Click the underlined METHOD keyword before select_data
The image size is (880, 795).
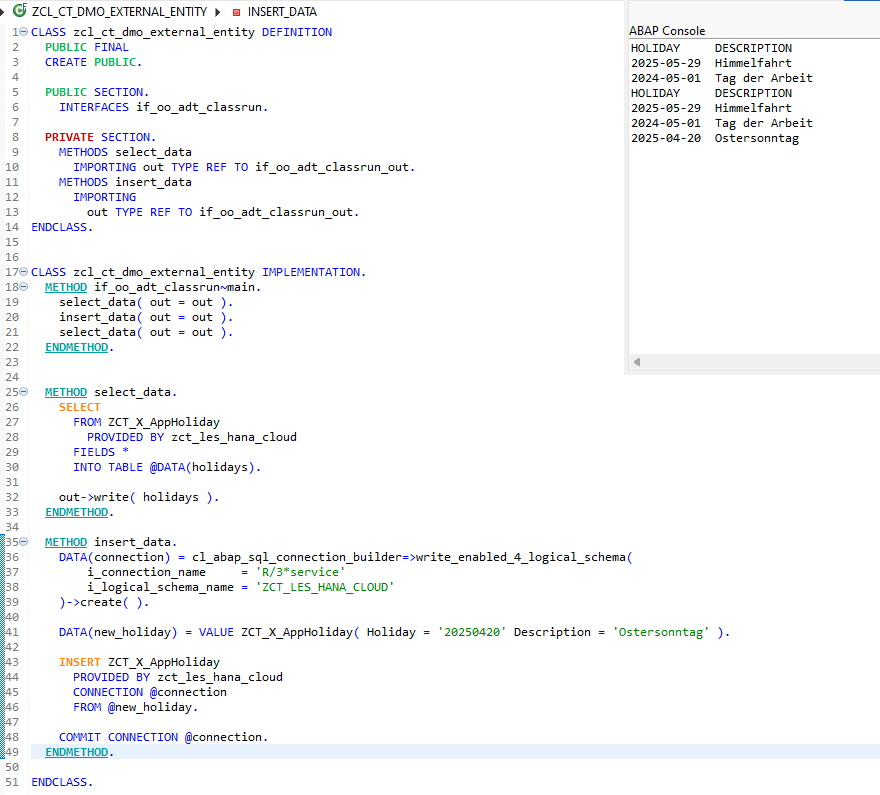[66, 392]
